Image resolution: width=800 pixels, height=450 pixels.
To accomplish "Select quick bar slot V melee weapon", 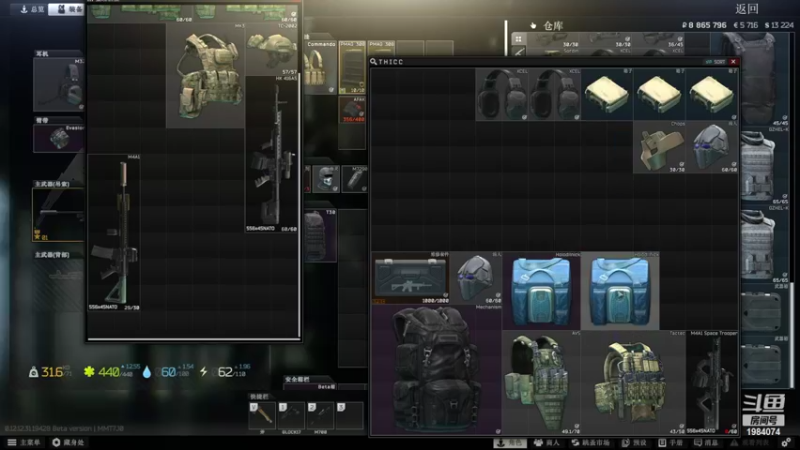I will pyautogui.click(x=262, y=415).
